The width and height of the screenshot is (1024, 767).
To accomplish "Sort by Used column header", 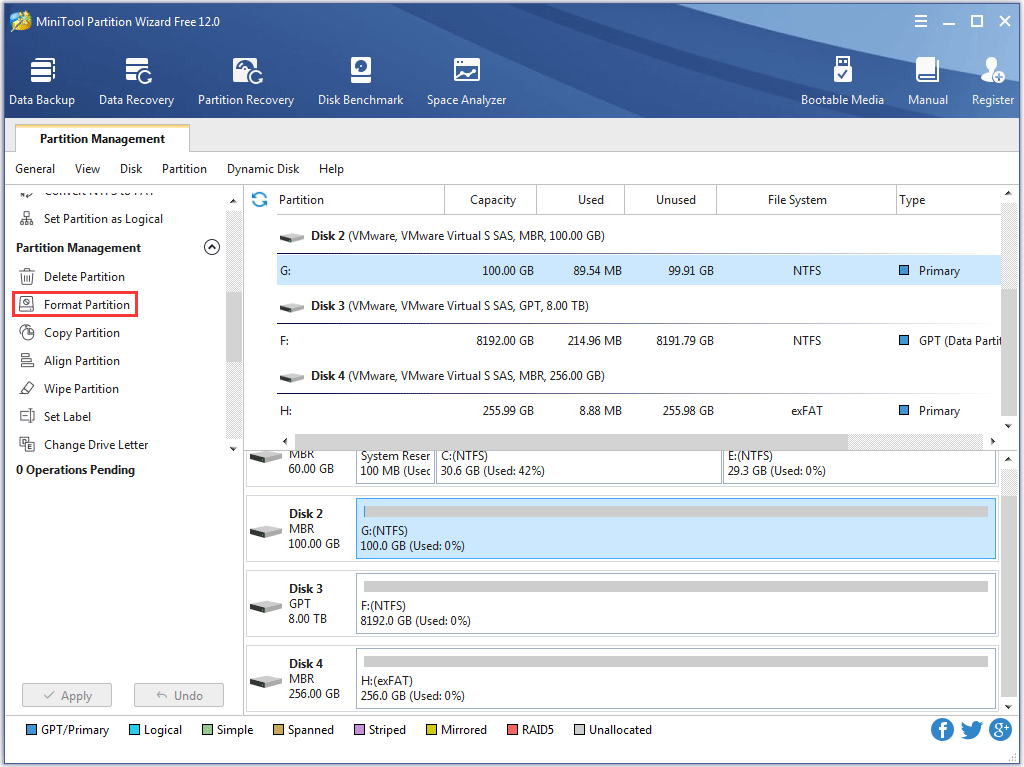I will tap(581, 199).
